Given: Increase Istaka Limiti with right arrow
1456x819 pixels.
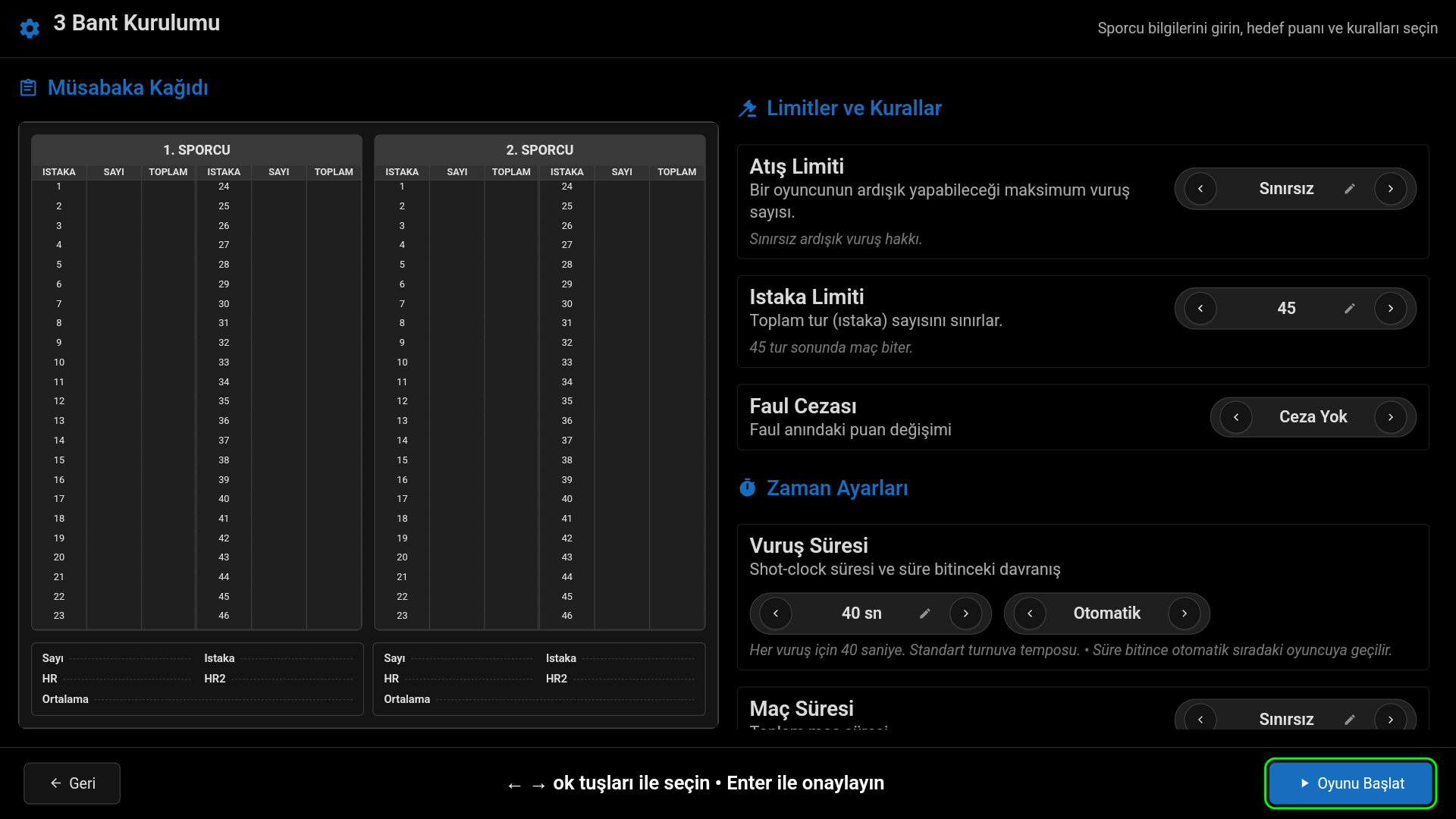Looking at the screenshot, I should pos(1390,309).
